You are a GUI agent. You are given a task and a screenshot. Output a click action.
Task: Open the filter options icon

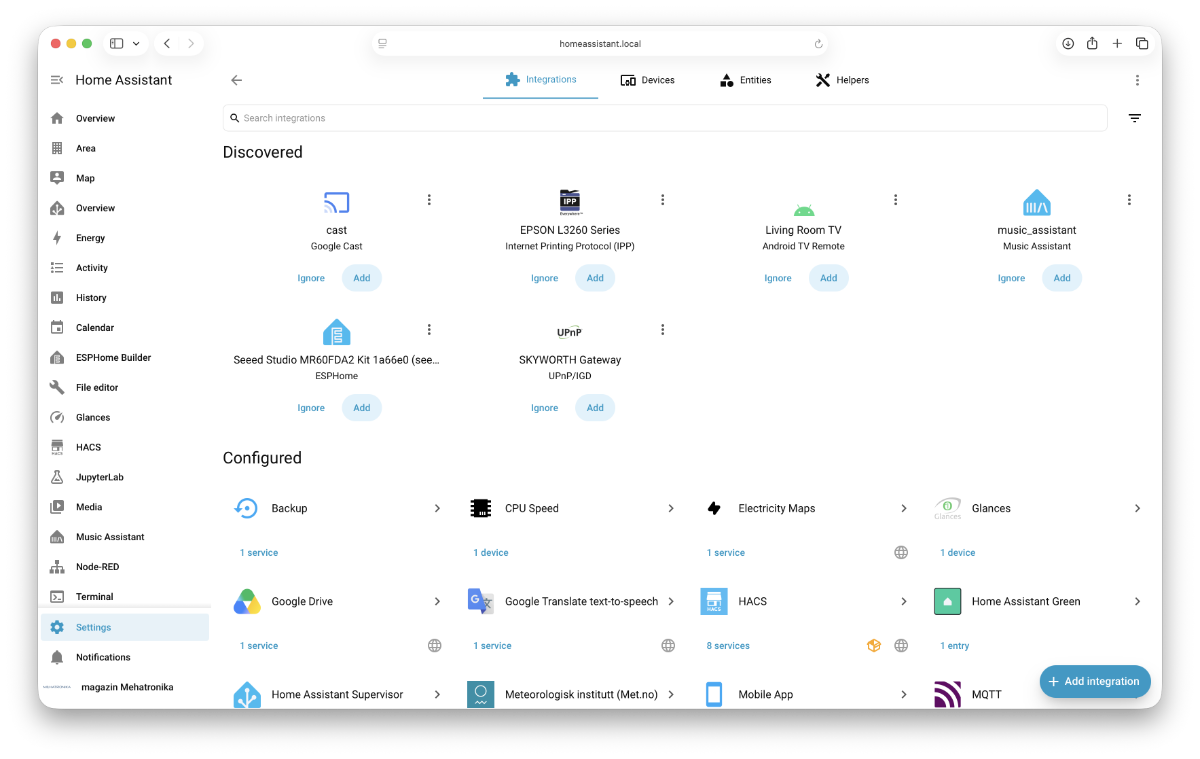point(1135,118)
